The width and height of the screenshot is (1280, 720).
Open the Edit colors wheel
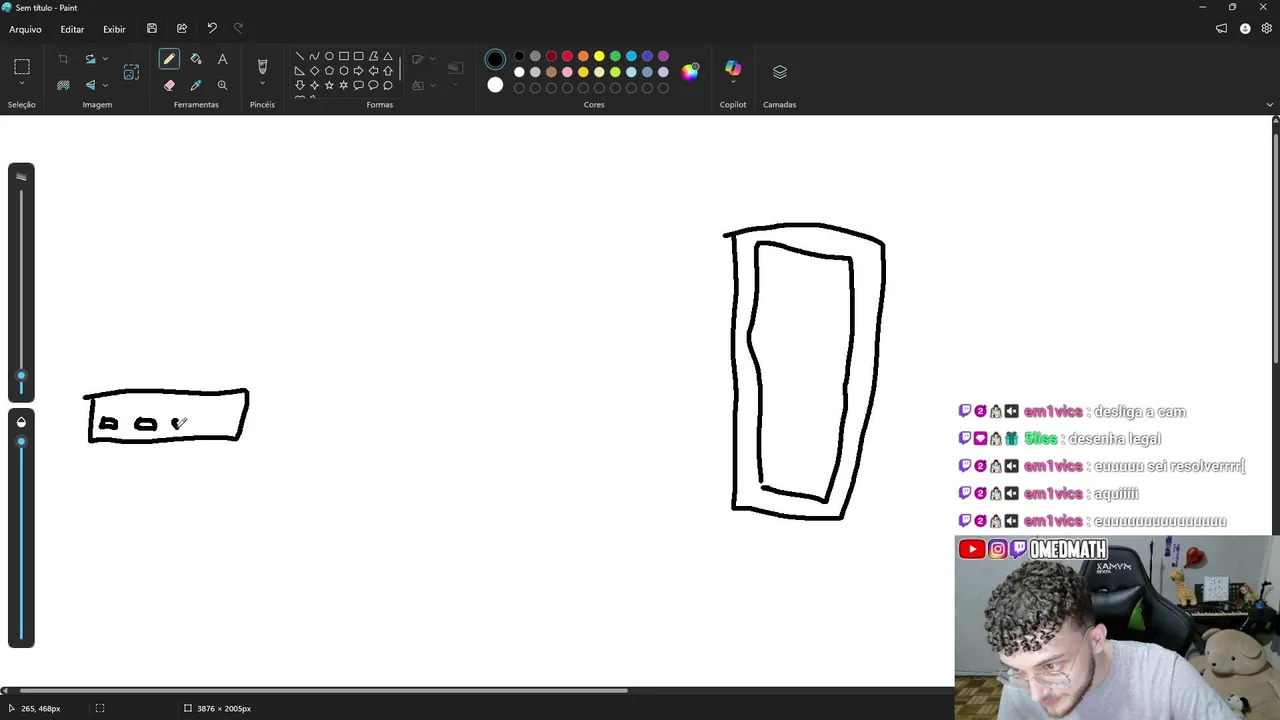[x=690, y=71]
